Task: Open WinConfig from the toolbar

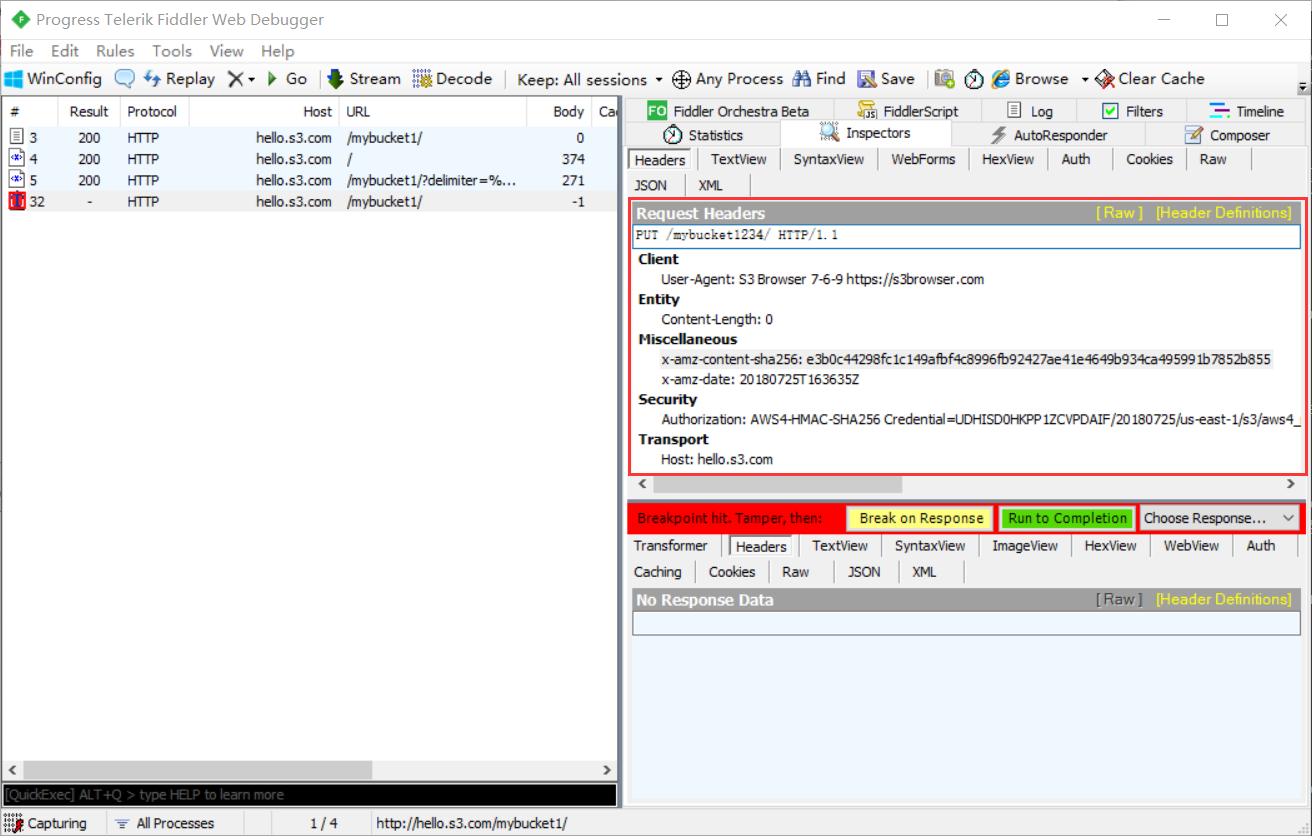Action: click(53, 79)
